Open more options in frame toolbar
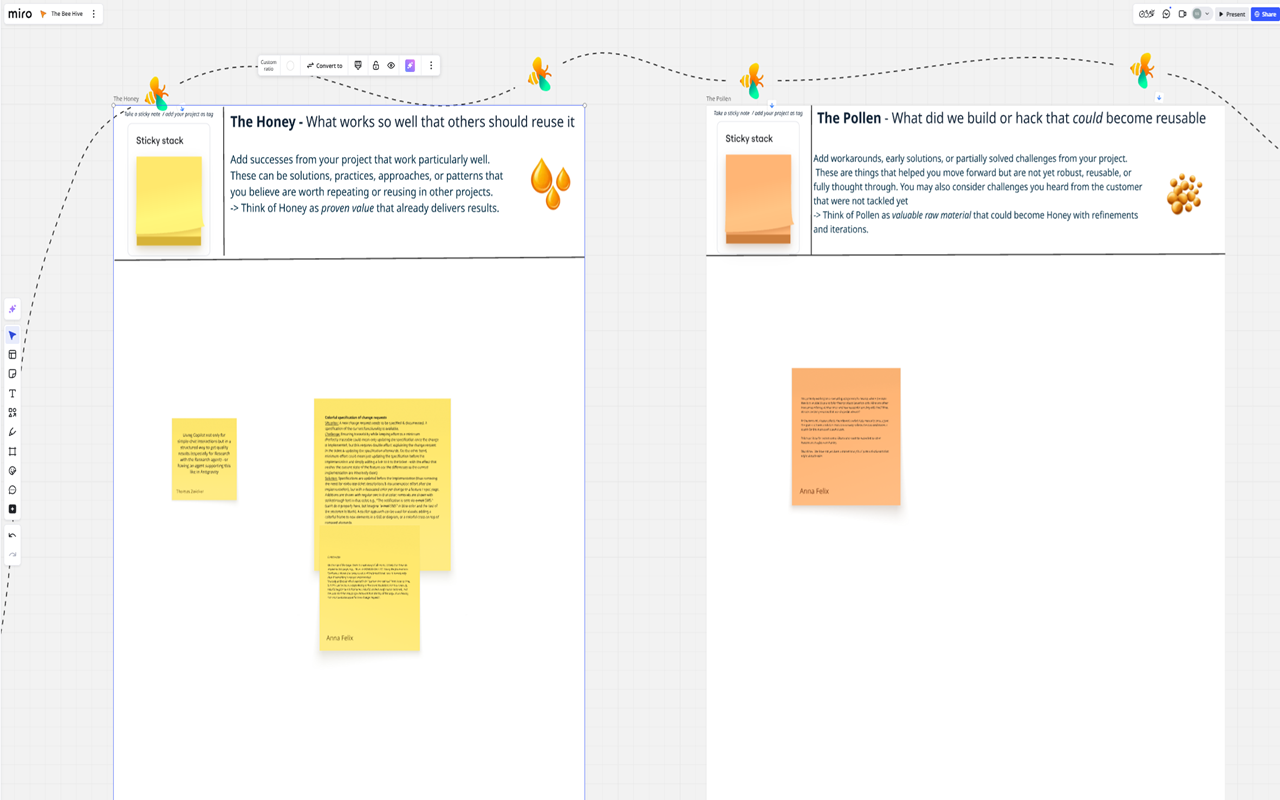Screen dimensions: 1280x800 [x=431, y=66]
